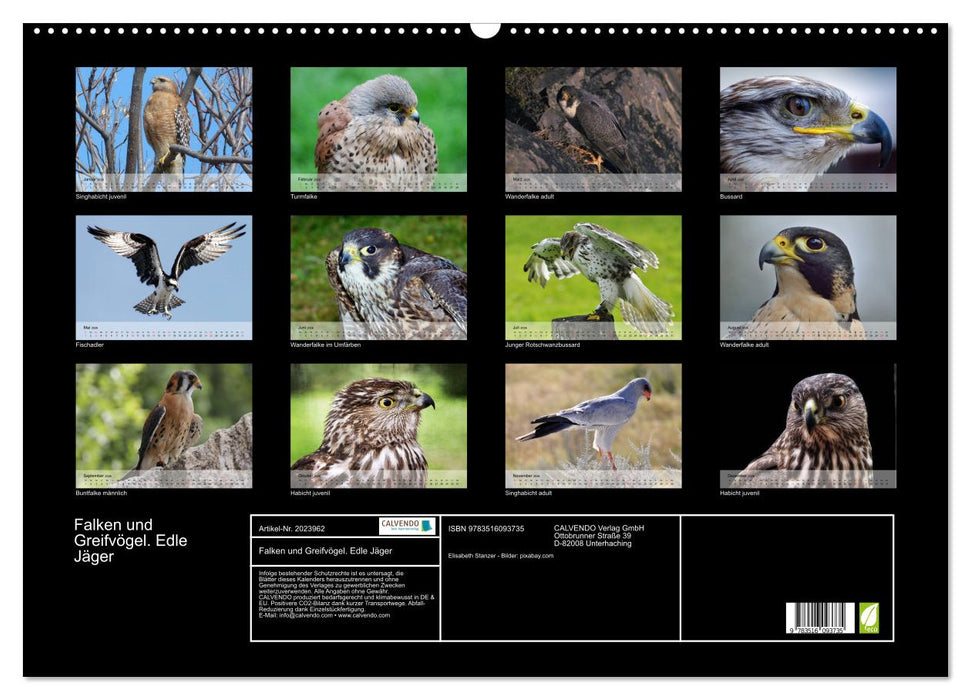The height and width of the screenshot is (700, 971).
Task: Click the Singhabicht juvenil January photo
Action: pyautogui.click(x=164, y=128)
